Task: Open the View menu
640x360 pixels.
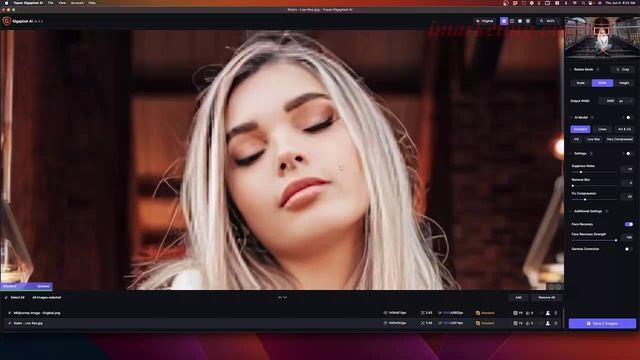Action: (62, 3)
